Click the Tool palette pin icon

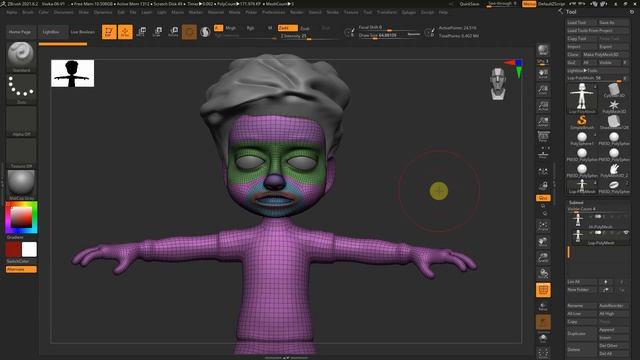coord(632,12)
